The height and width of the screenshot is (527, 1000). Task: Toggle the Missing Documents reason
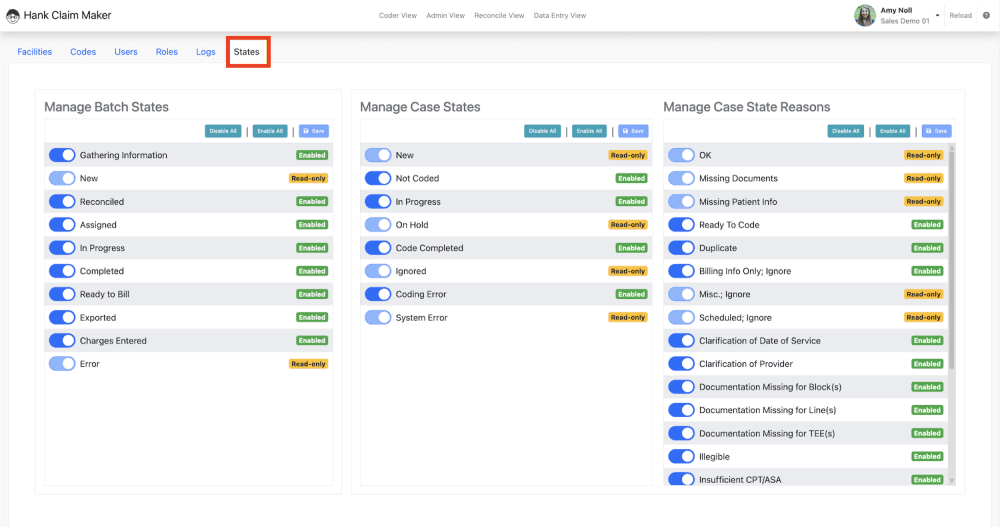point(681,178)
